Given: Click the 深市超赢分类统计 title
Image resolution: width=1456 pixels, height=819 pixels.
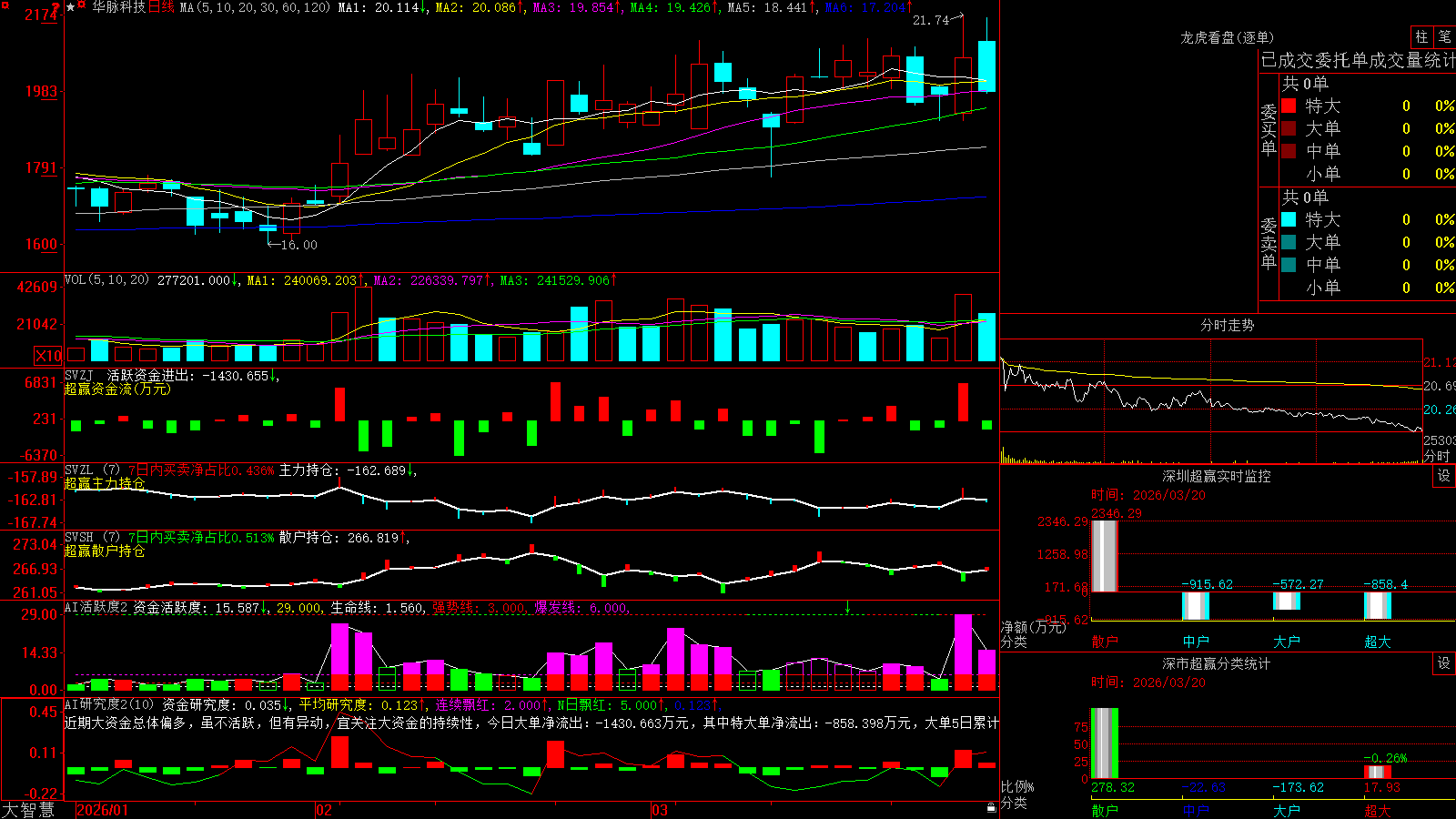Looking at the screenshot, I should pos(1217,663).
